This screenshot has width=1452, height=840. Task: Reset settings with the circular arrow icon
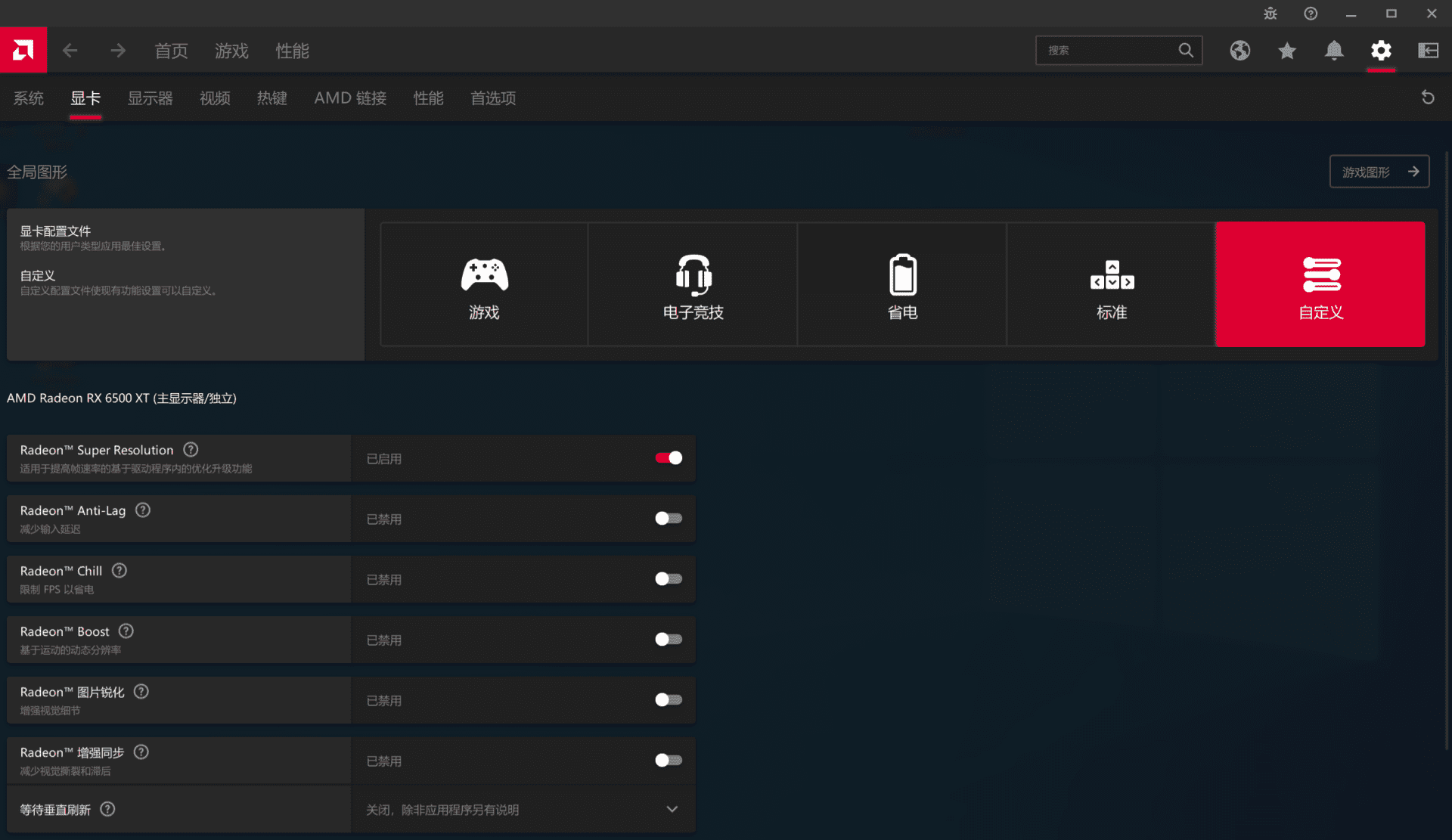(x=1428, y=98)
